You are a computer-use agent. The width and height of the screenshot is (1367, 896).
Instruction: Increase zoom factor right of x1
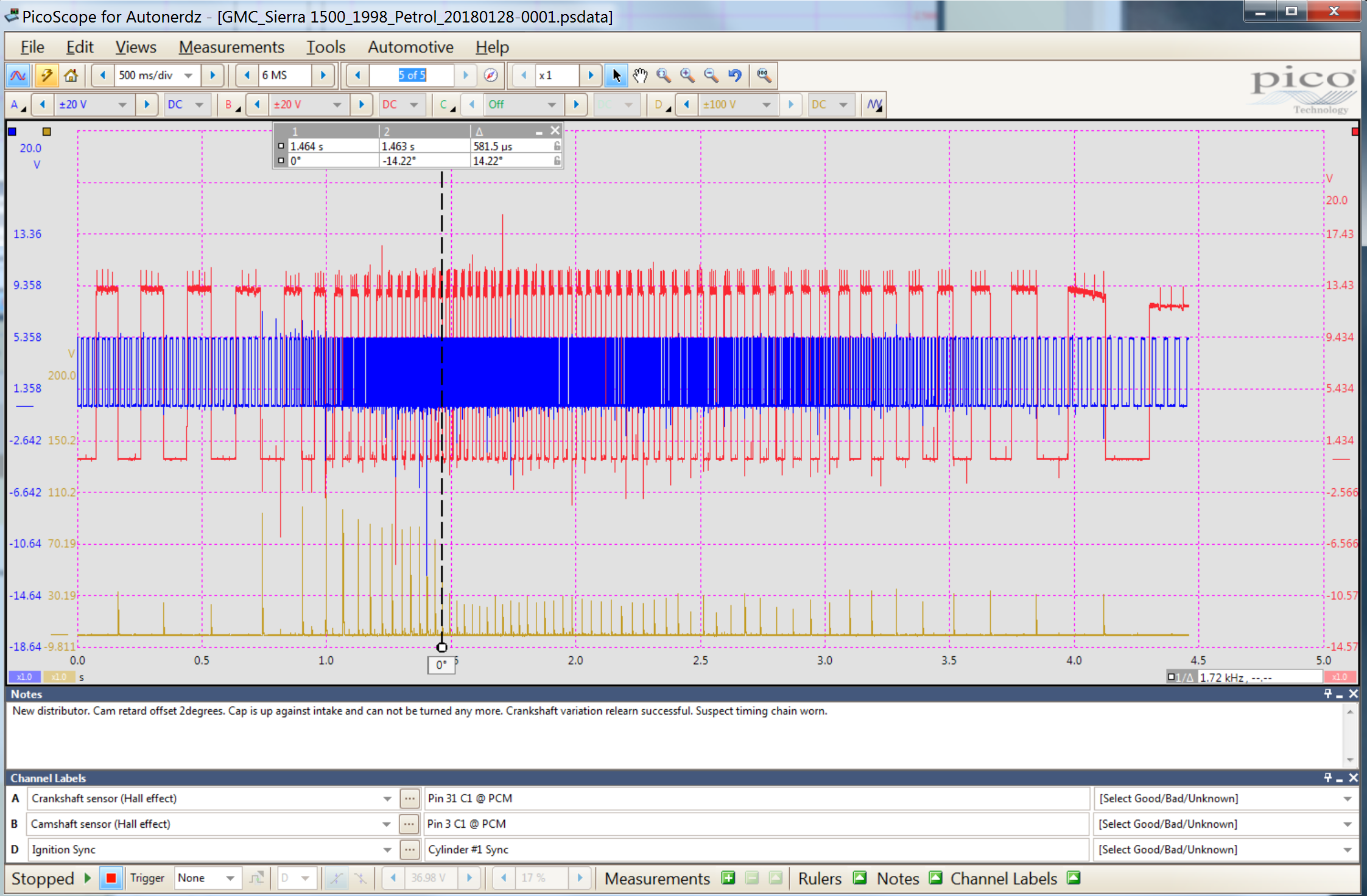(x=590, y=75)
